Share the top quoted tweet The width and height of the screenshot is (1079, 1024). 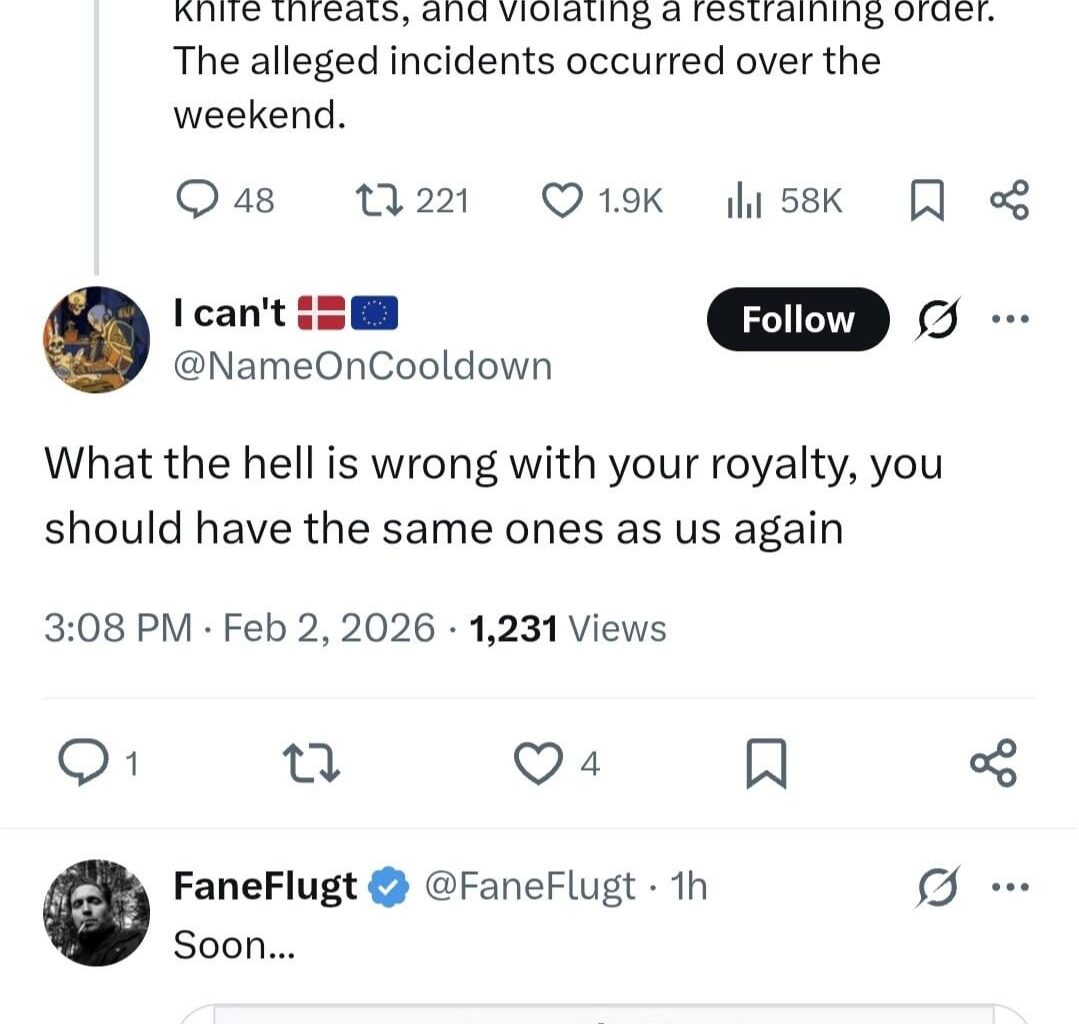[x=1008, y=201]
